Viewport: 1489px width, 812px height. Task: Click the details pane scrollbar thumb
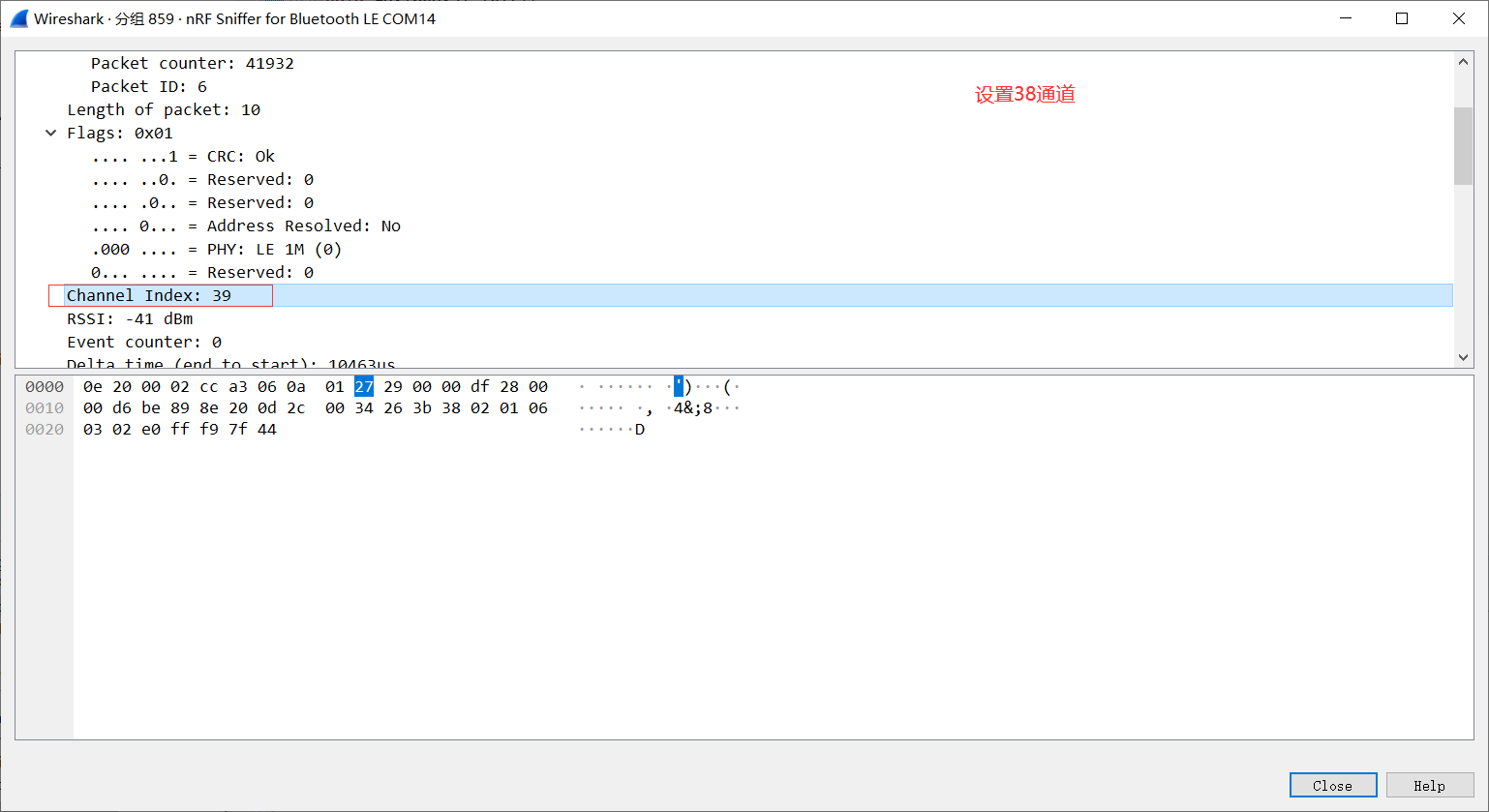click(1463, 145)
